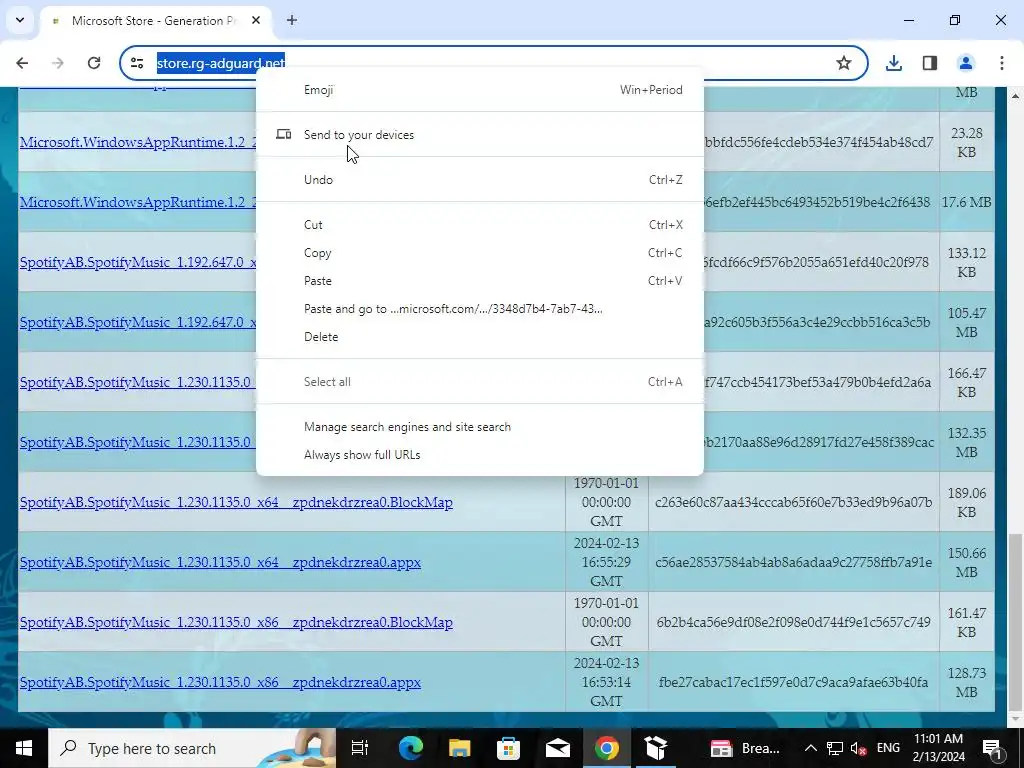This screenshot has height=768, width=1024.
Task: Choose Always show full URLs
Action: (x=480, y=455)
